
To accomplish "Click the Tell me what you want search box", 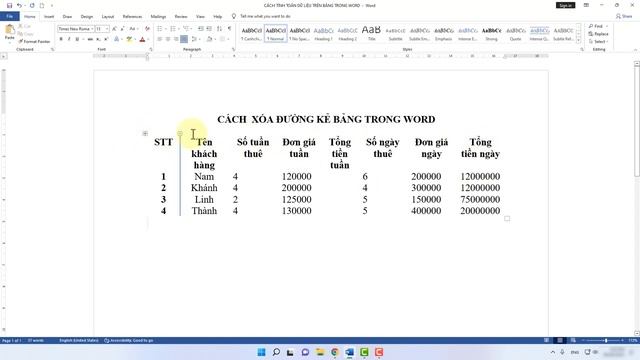I will pos(265,16).
